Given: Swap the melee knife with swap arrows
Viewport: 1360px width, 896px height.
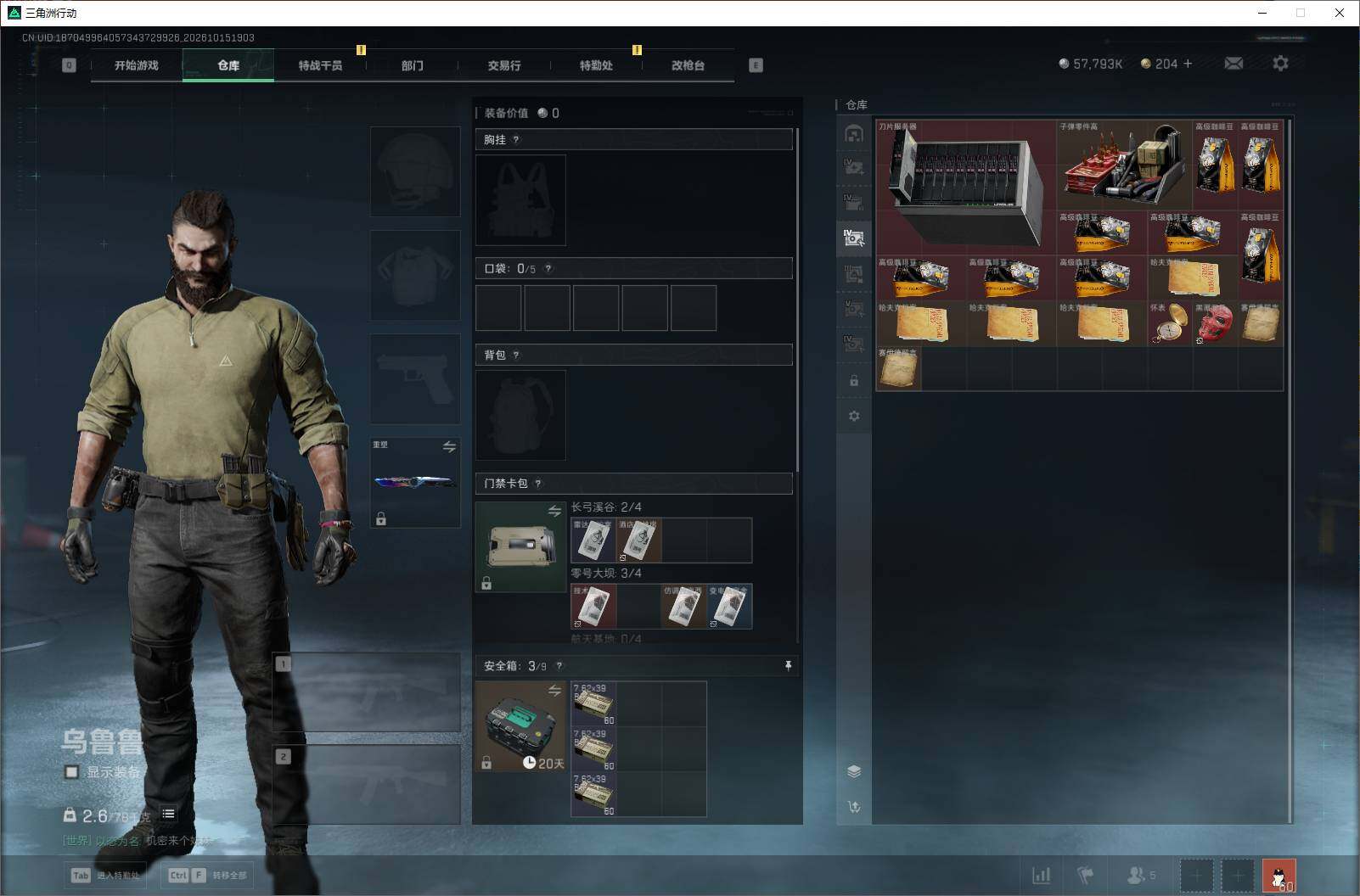Looking at the screenshot, I should pos(449,446).
